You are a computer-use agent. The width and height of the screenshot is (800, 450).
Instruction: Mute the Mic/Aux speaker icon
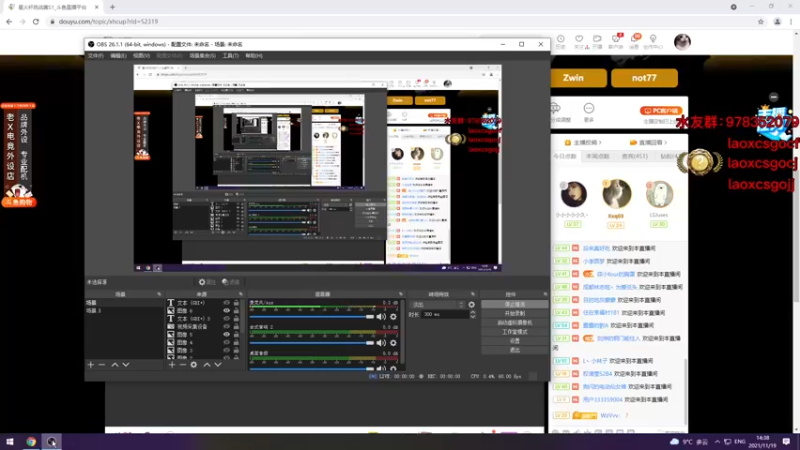coord(381,317)
